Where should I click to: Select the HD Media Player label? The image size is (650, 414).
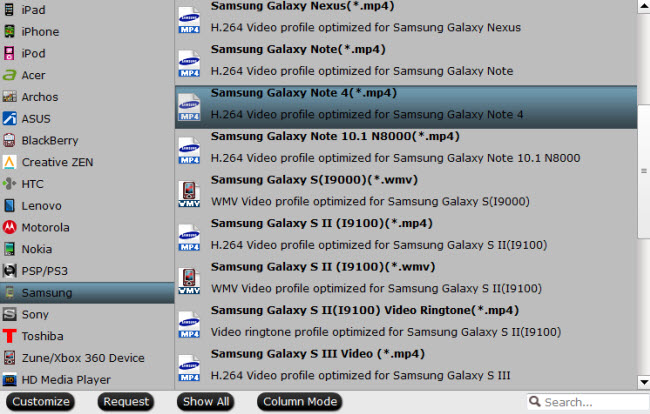click(x=66, y=380)
